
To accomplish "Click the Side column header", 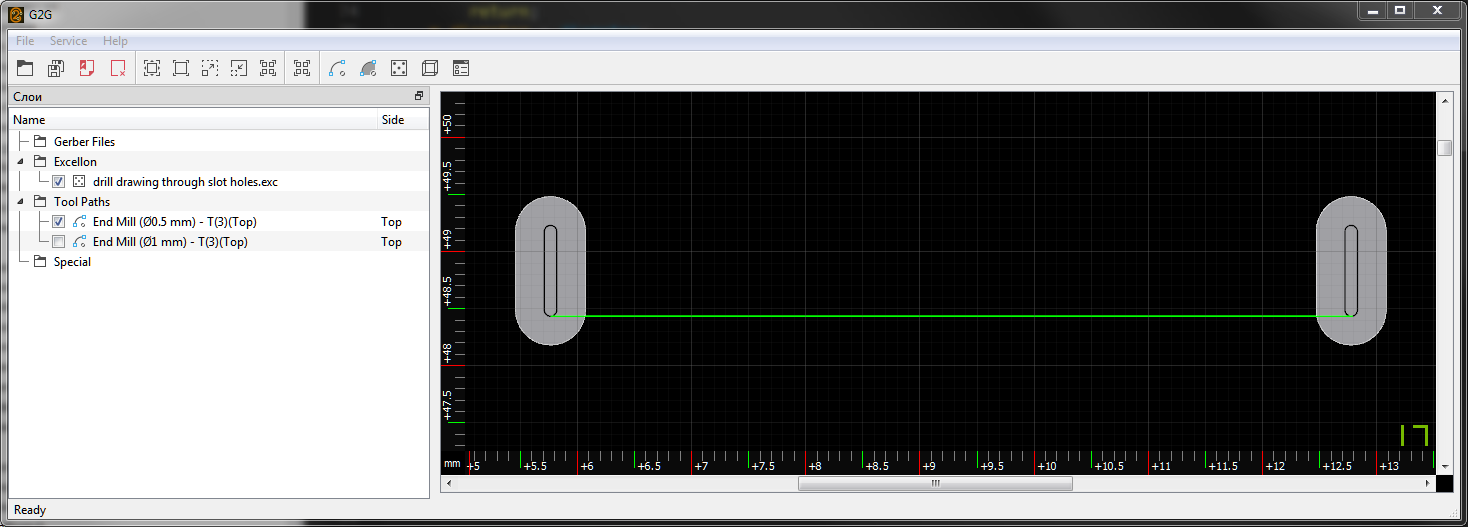I will coord(403,120).
